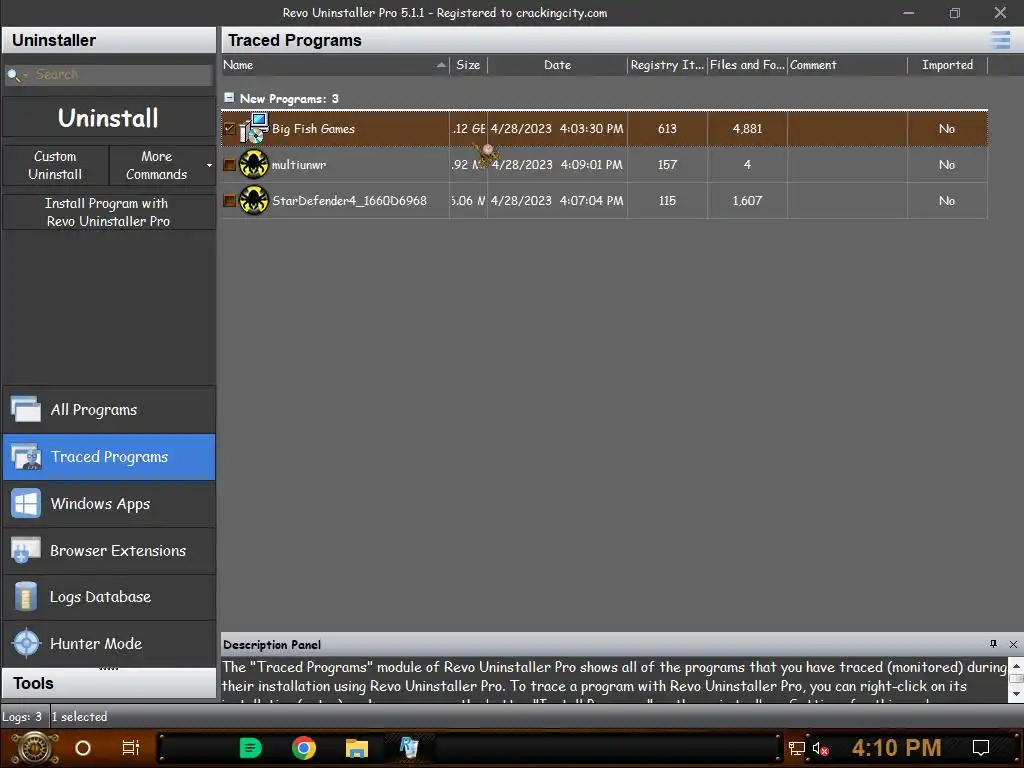Image resolution: width=1024 pixels, height=768 pixels.
Task: Click the search magnifier icon
Action: coord(12,74)
